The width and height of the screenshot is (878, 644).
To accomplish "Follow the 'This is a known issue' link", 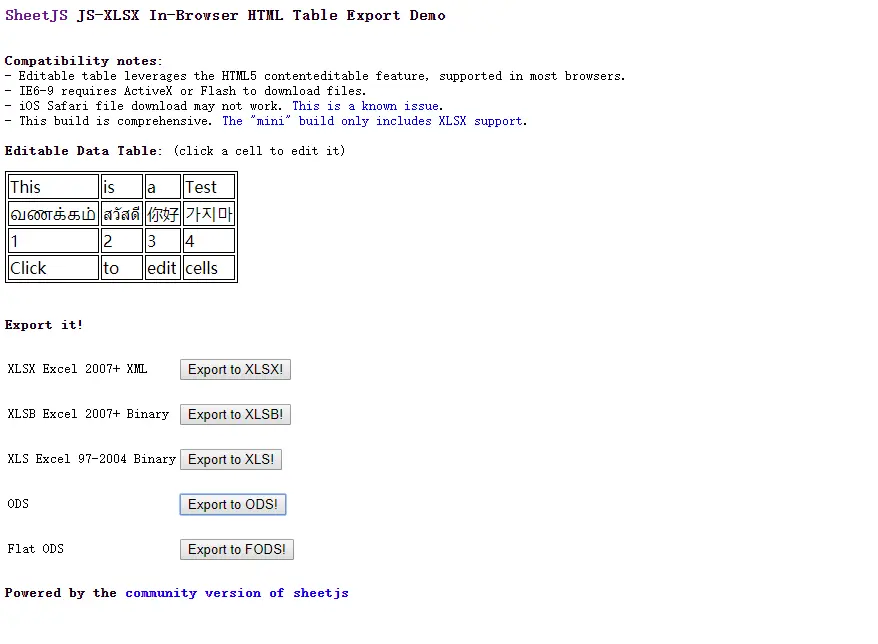I will point(366,106).
